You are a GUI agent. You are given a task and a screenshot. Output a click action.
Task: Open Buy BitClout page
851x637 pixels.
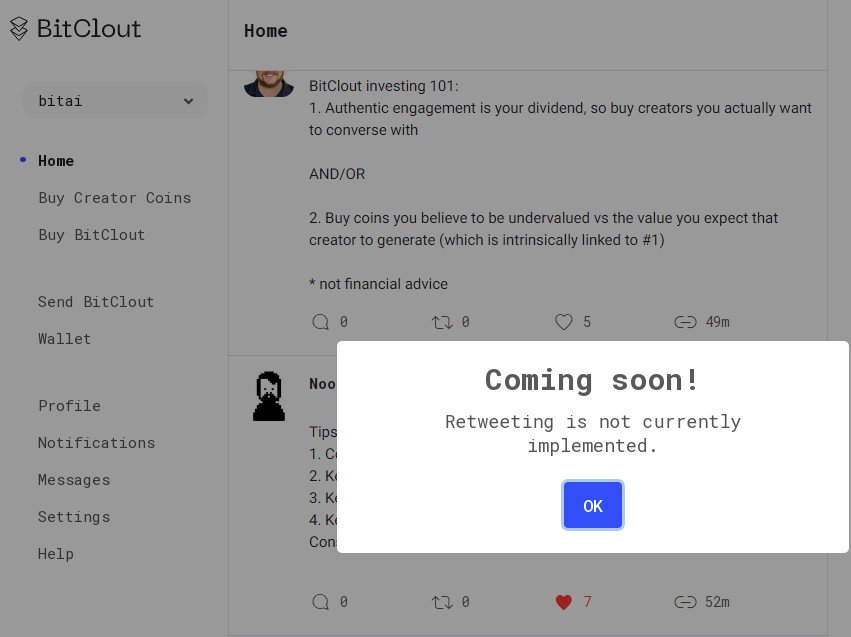(92, 235)
